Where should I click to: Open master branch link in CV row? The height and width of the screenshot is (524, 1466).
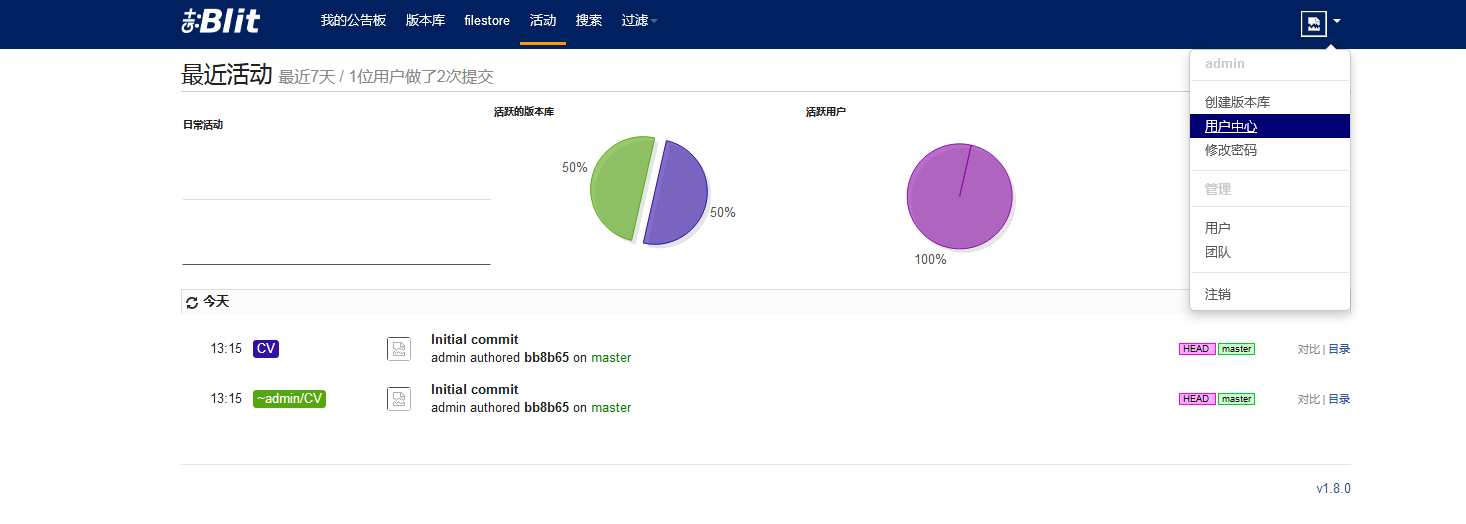click(x=611, y=357)
